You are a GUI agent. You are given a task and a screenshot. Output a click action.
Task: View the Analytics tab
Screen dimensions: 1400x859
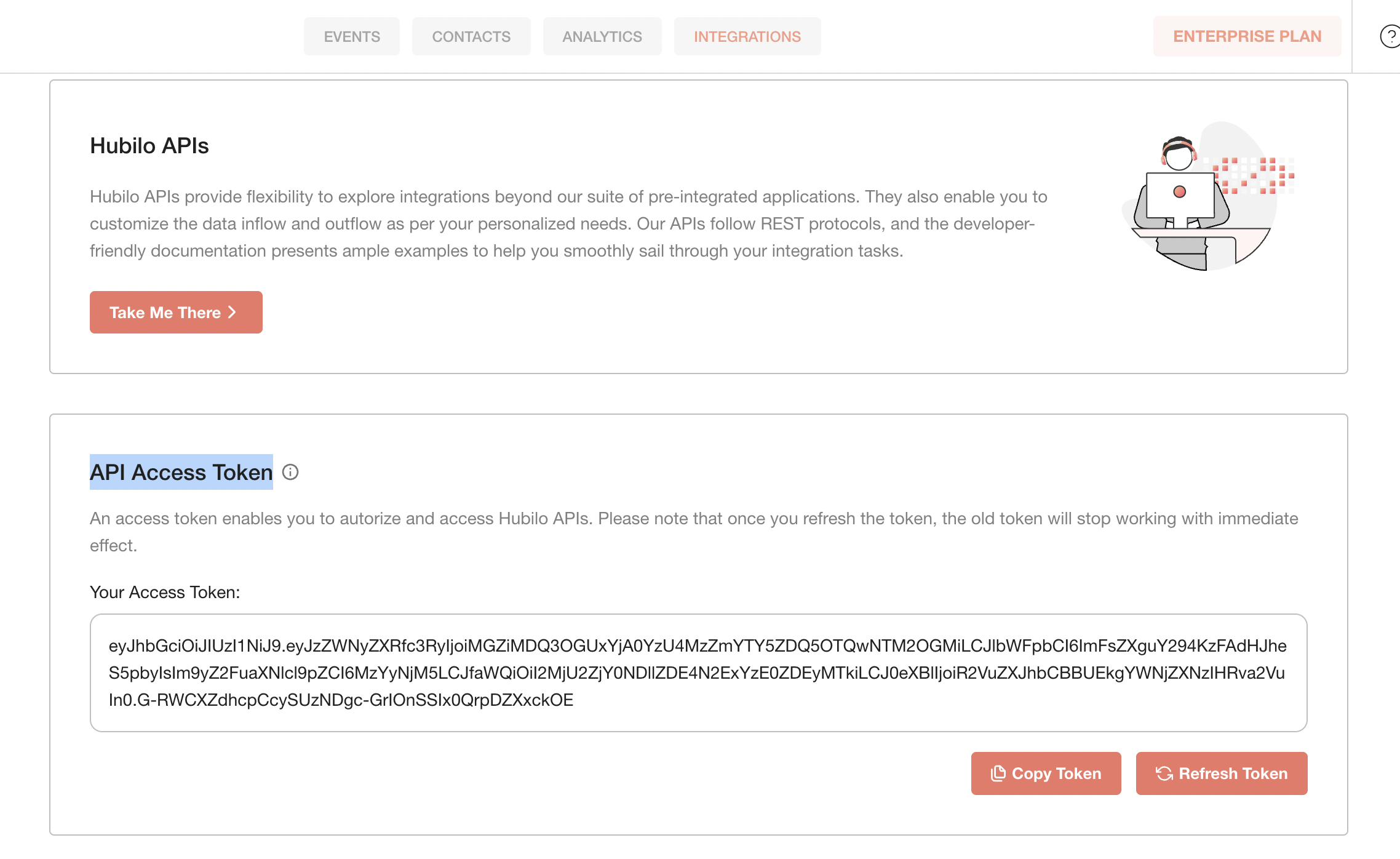click(602, 36)
